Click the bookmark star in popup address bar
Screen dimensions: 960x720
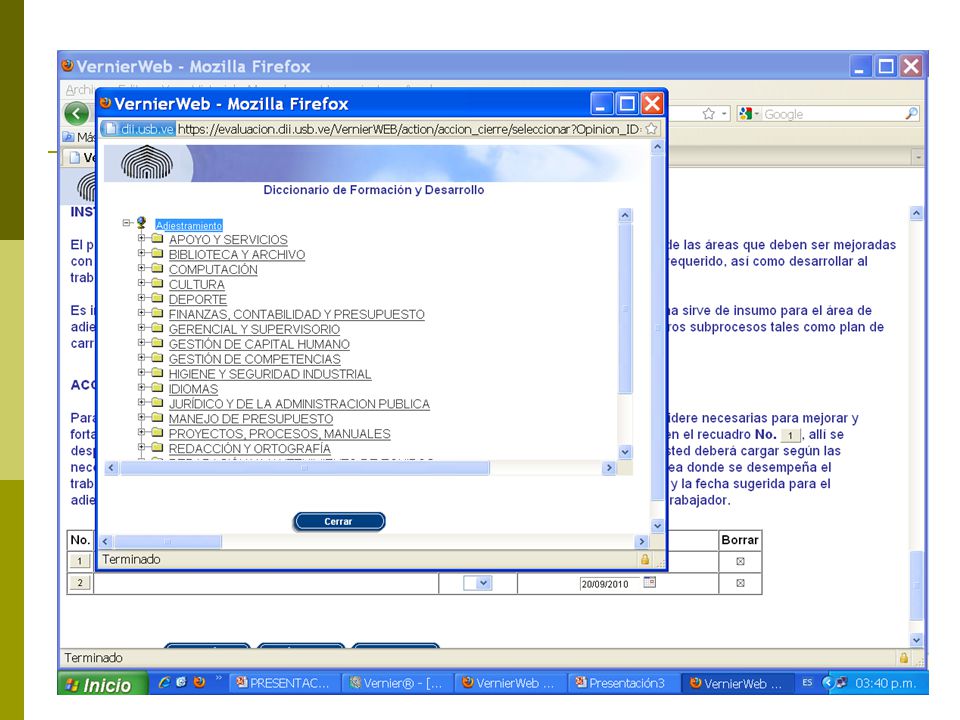coord(651,129)
